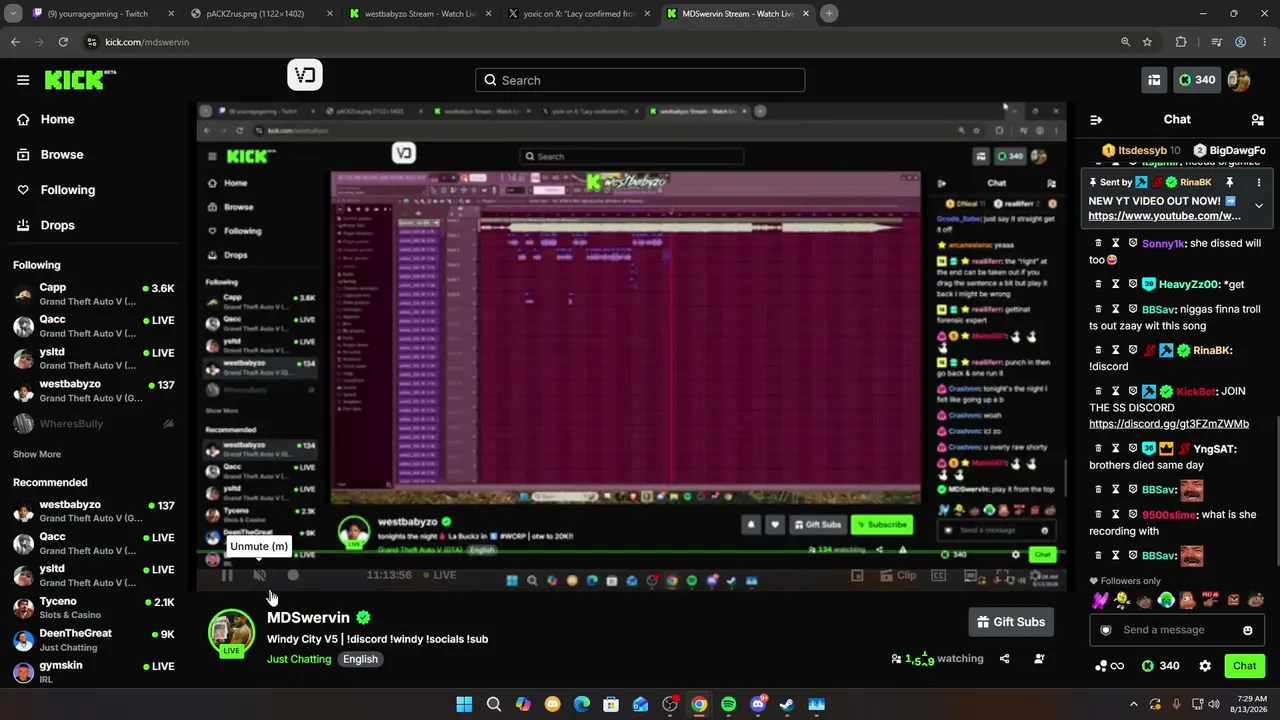Open Steam from the taskbar
The height and width of the screenshot is (720, 1280).
[787, 705]
